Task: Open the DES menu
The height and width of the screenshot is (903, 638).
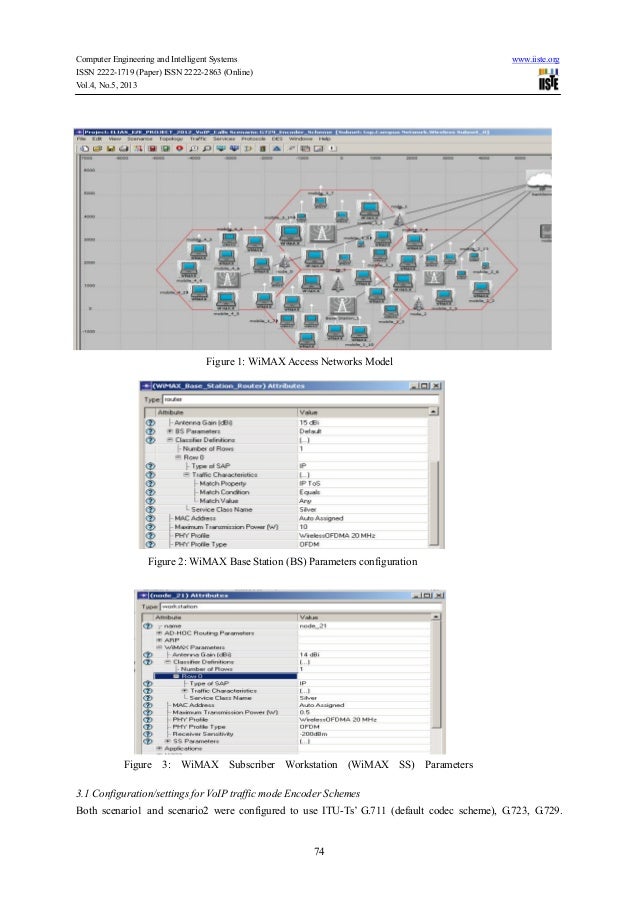Action: coord(276,139)
